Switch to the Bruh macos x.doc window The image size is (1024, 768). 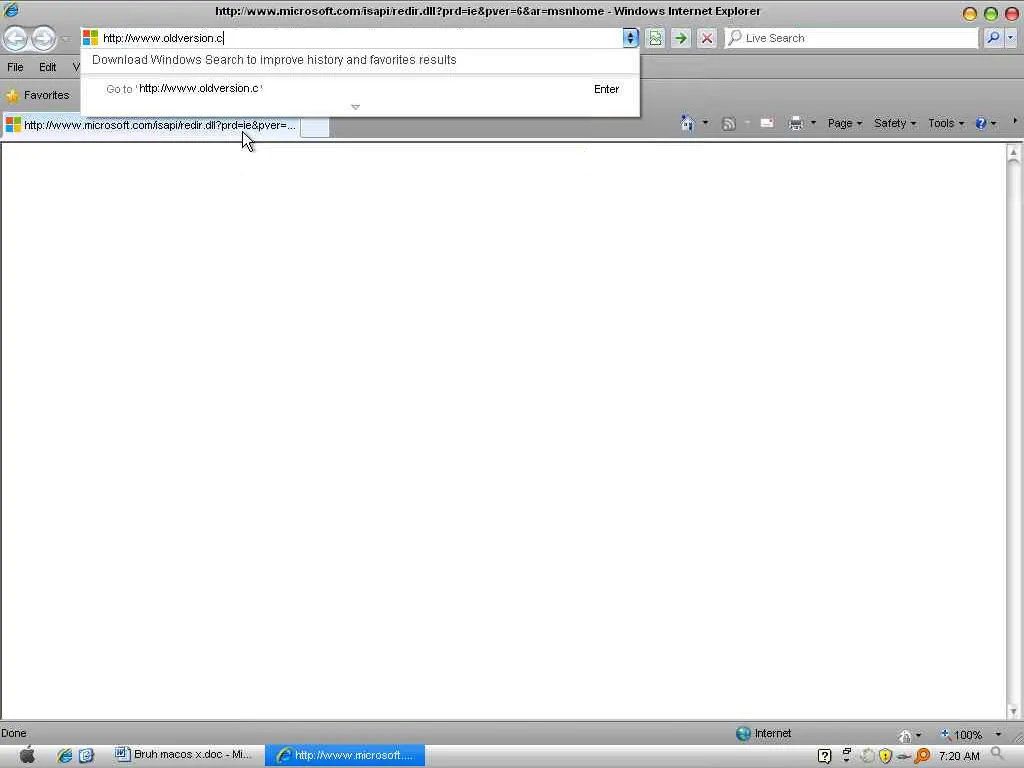click(x=184, y=755)
